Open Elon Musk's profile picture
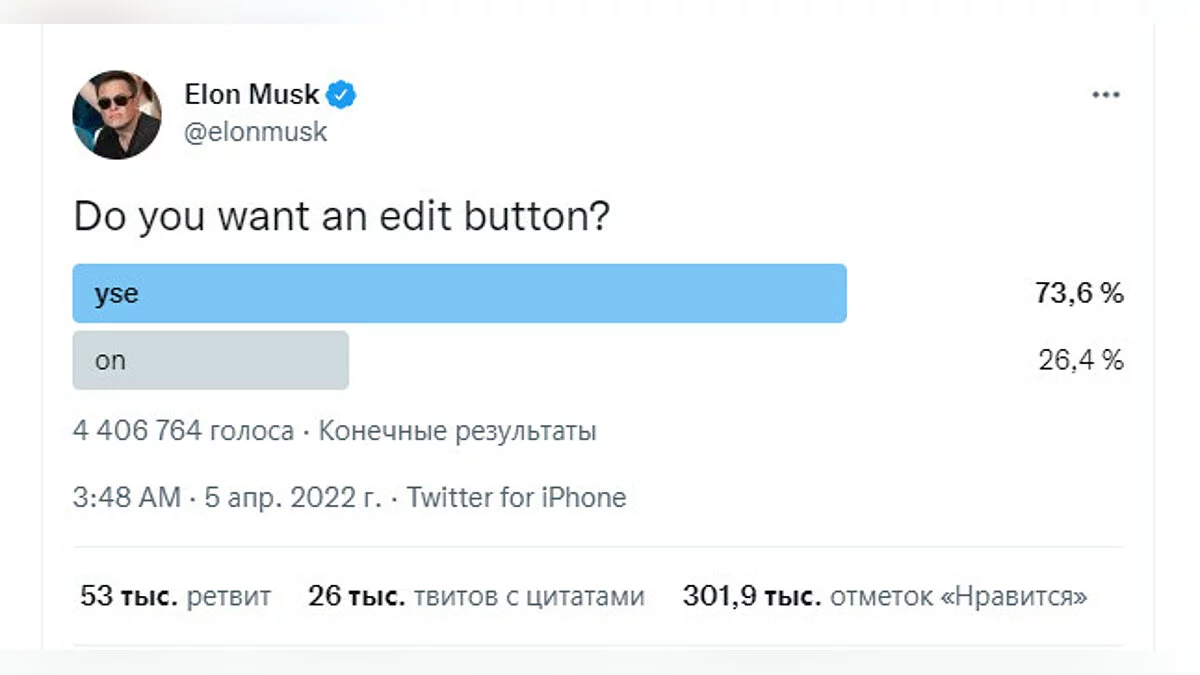The width and height of the screenshot is (1200, 675). (117, 115)
